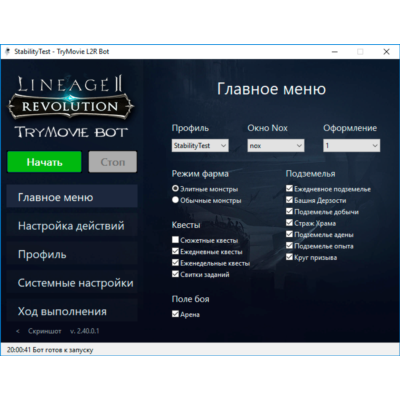Uncheck the Ежедневные квесты checkbox
The image size is (400, 400).
[x=175, y=251]
